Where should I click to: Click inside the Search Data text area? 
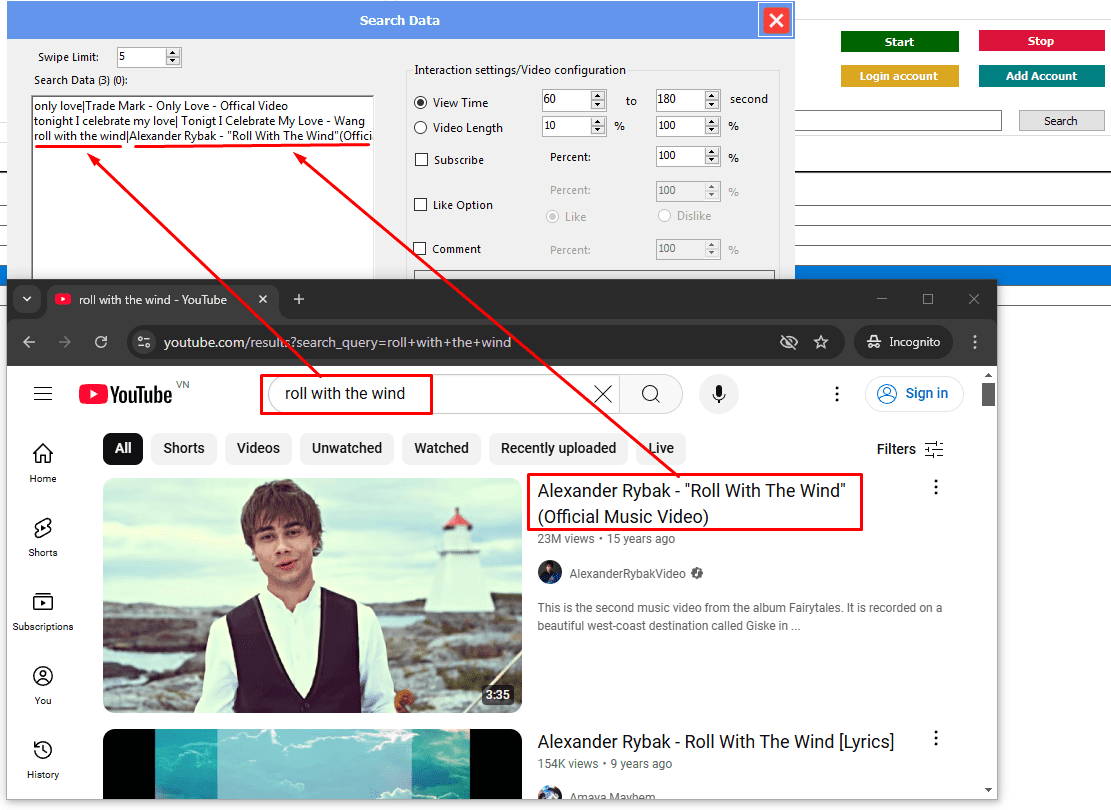[x=203, y=188]
